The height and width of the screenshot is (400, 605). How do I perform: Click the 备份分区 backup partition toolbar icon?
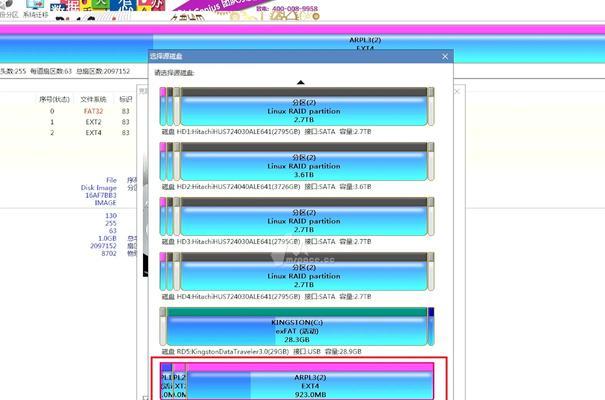pyautogui.click(x=8, y=9)
